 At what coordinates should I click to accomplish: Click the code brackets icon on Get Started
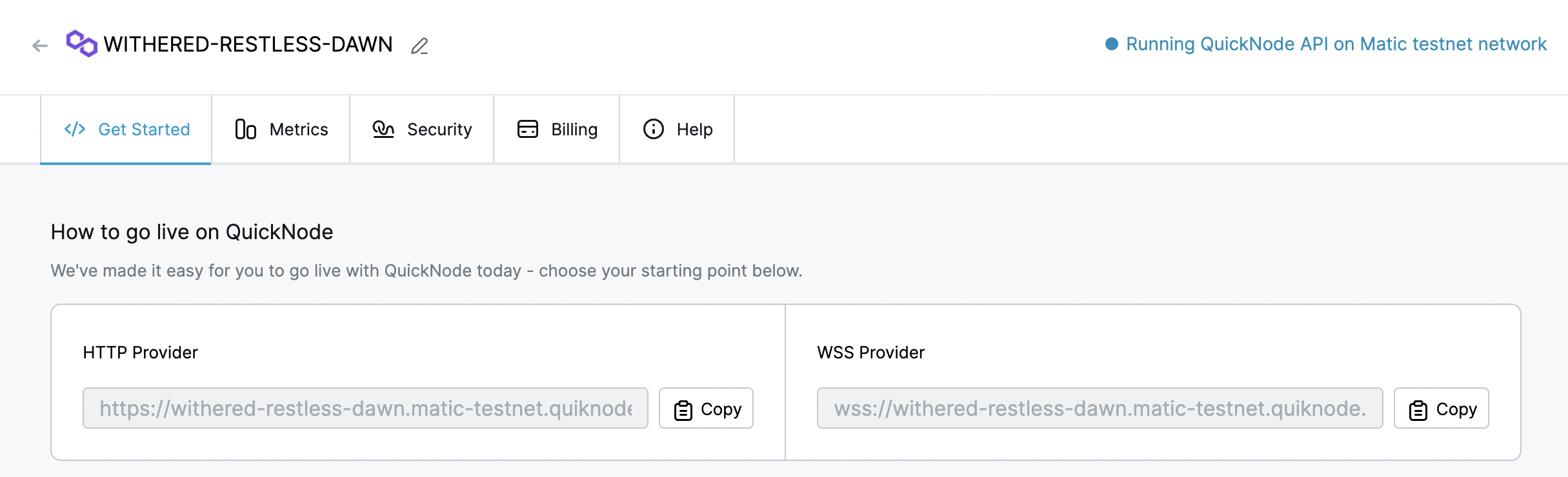pos(75,129)
